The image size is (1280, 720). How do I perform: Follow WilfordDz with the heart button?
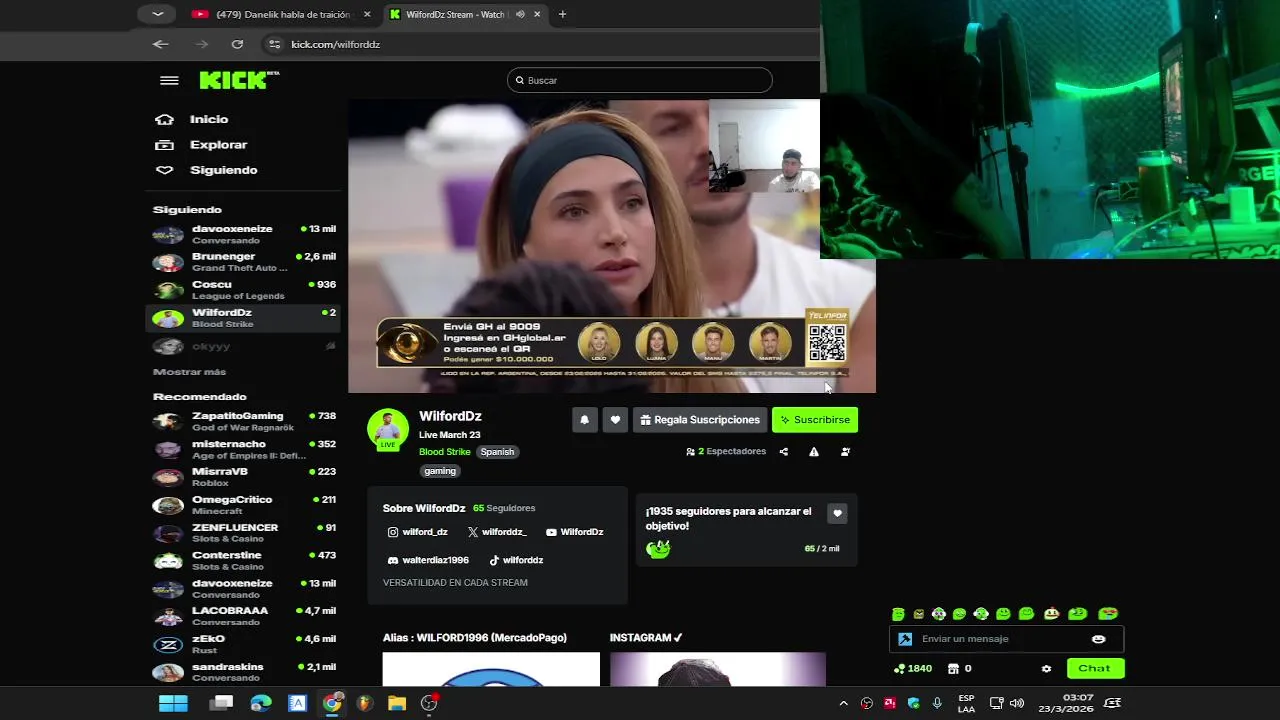pyautogui.click(x=616, y=420)
